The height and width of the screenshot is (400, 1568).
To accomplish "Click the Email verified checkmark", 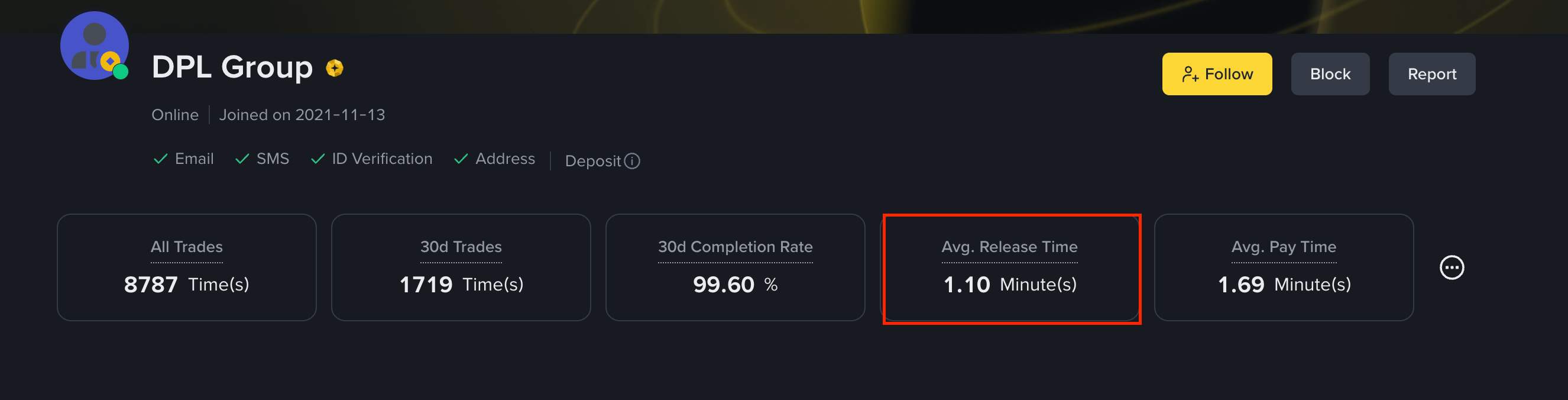I will click(x=161, y=159).
